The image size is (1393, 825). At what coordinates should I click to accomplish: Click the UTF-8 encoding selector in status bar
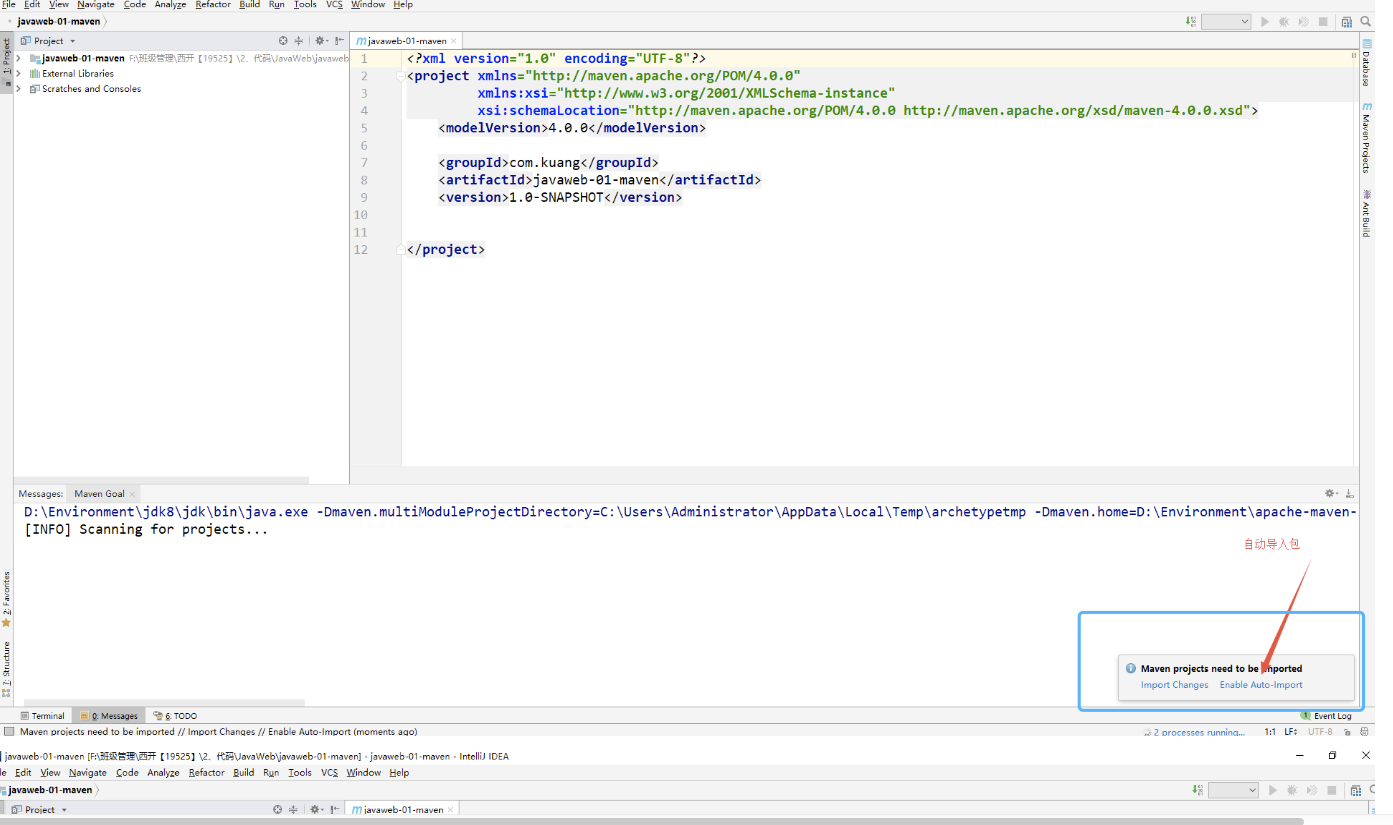pos(1320,732)
